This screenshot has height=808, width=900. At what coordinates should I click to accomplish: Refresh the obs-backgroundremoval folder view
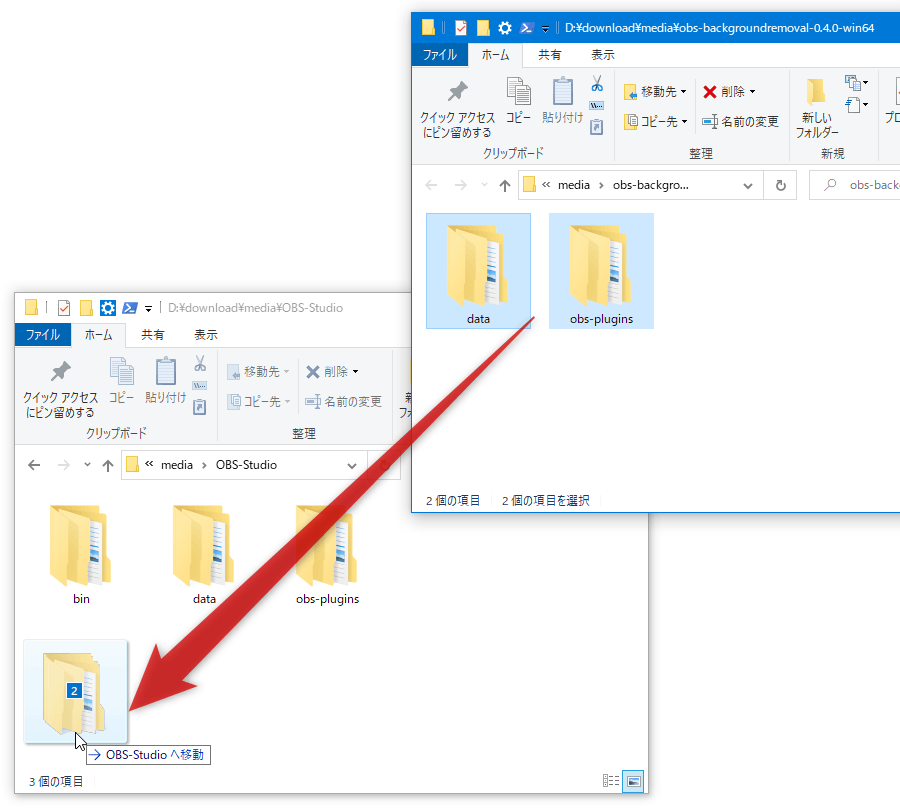pos(780,185)
